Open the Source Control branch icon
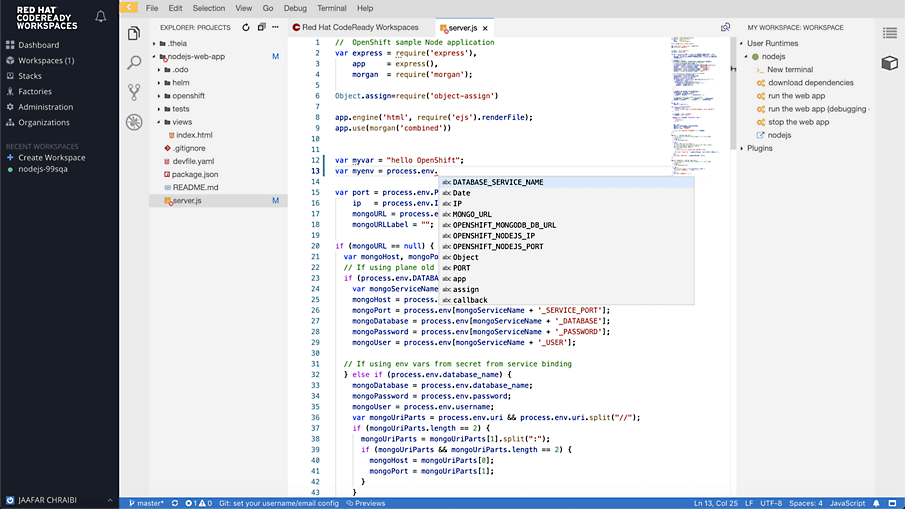The height and width of the screenshot is (509, 905). click(x=134, y=92)
